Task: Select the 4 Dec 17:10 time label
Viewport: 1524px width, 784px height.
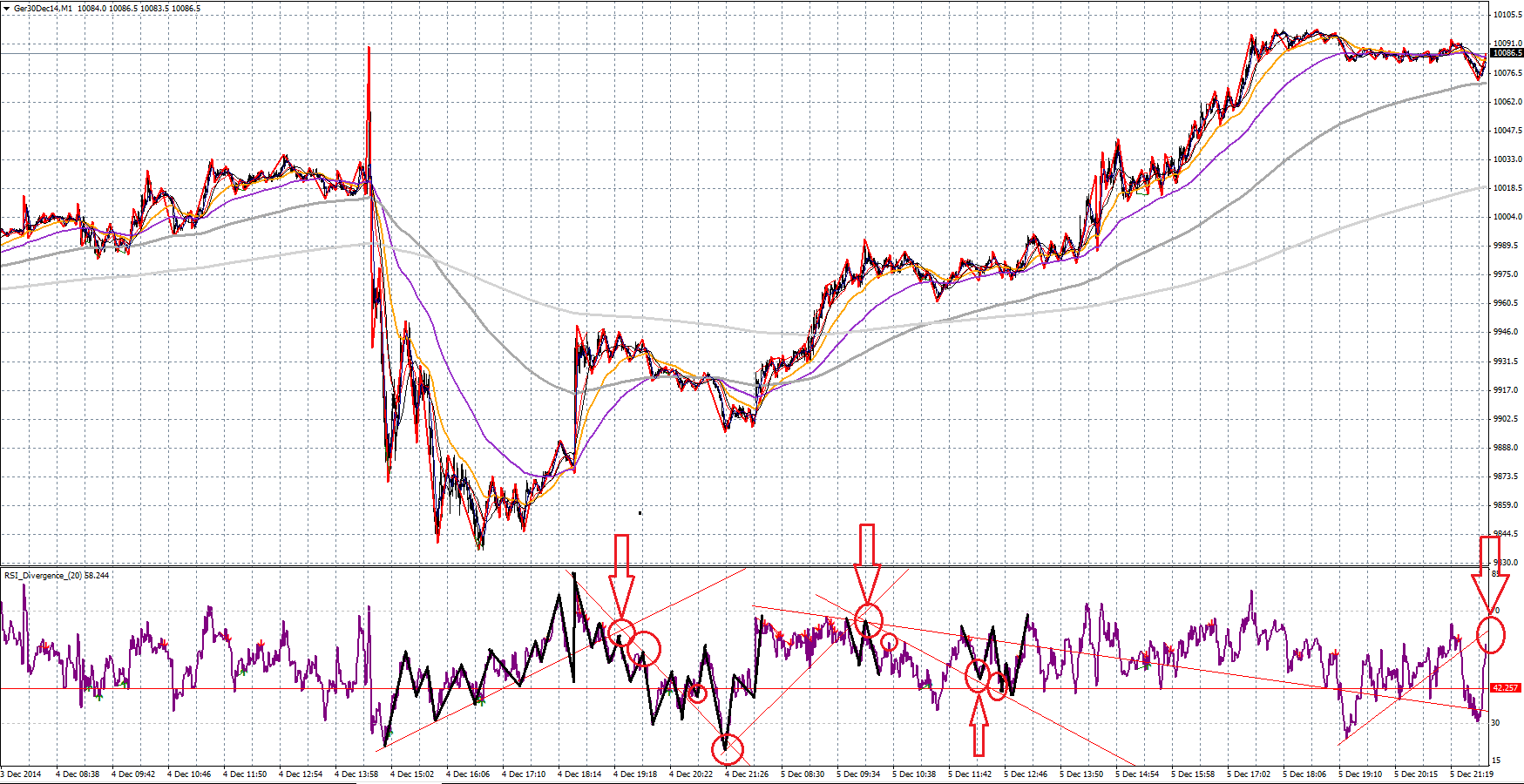Action: pyautogui.click(x=524, y=774)
